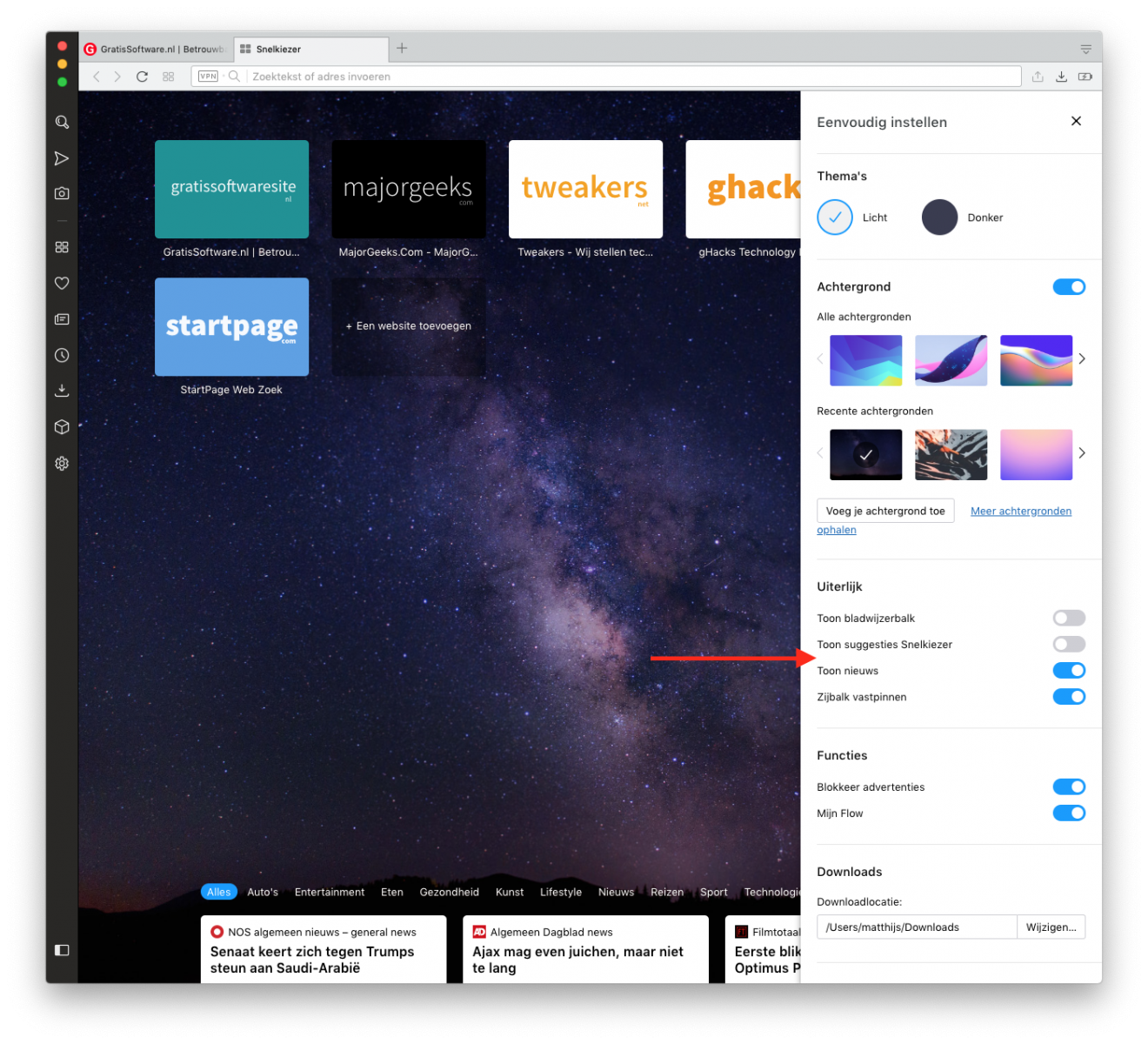Click the VPN badge in address bar

tap(208, 77)
